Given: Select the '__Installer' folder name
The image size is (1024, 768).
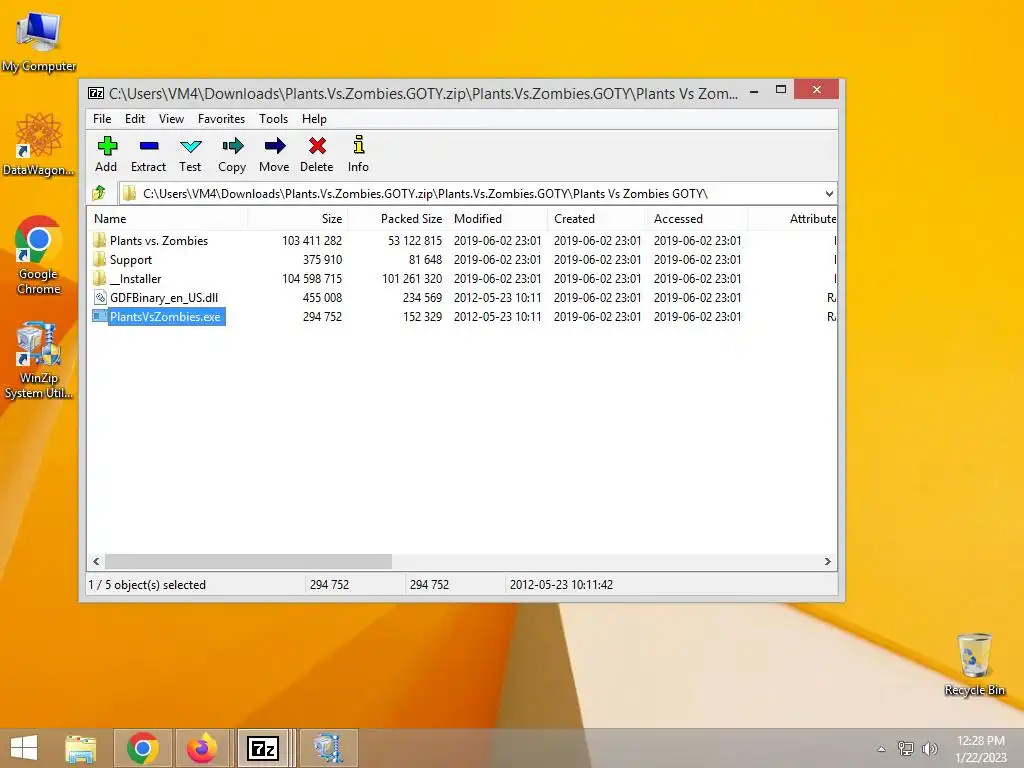Looking at the screenshot, I should [135, 278].
